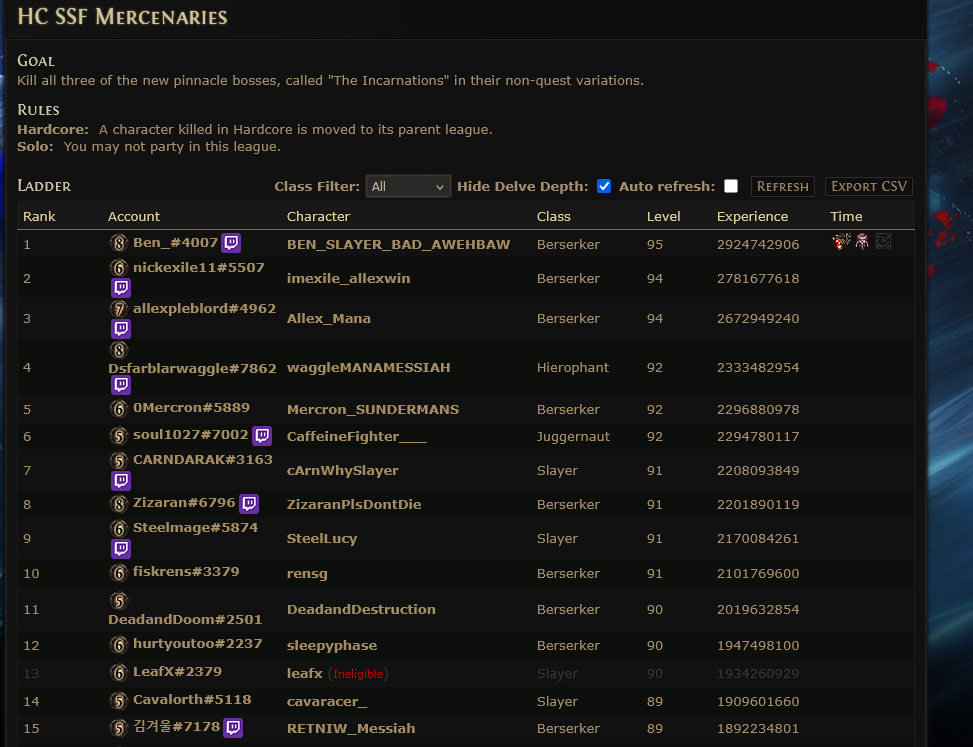Click challenge badge next to soul1027#7002
The image size is (973, 747).
pos(119,436)
